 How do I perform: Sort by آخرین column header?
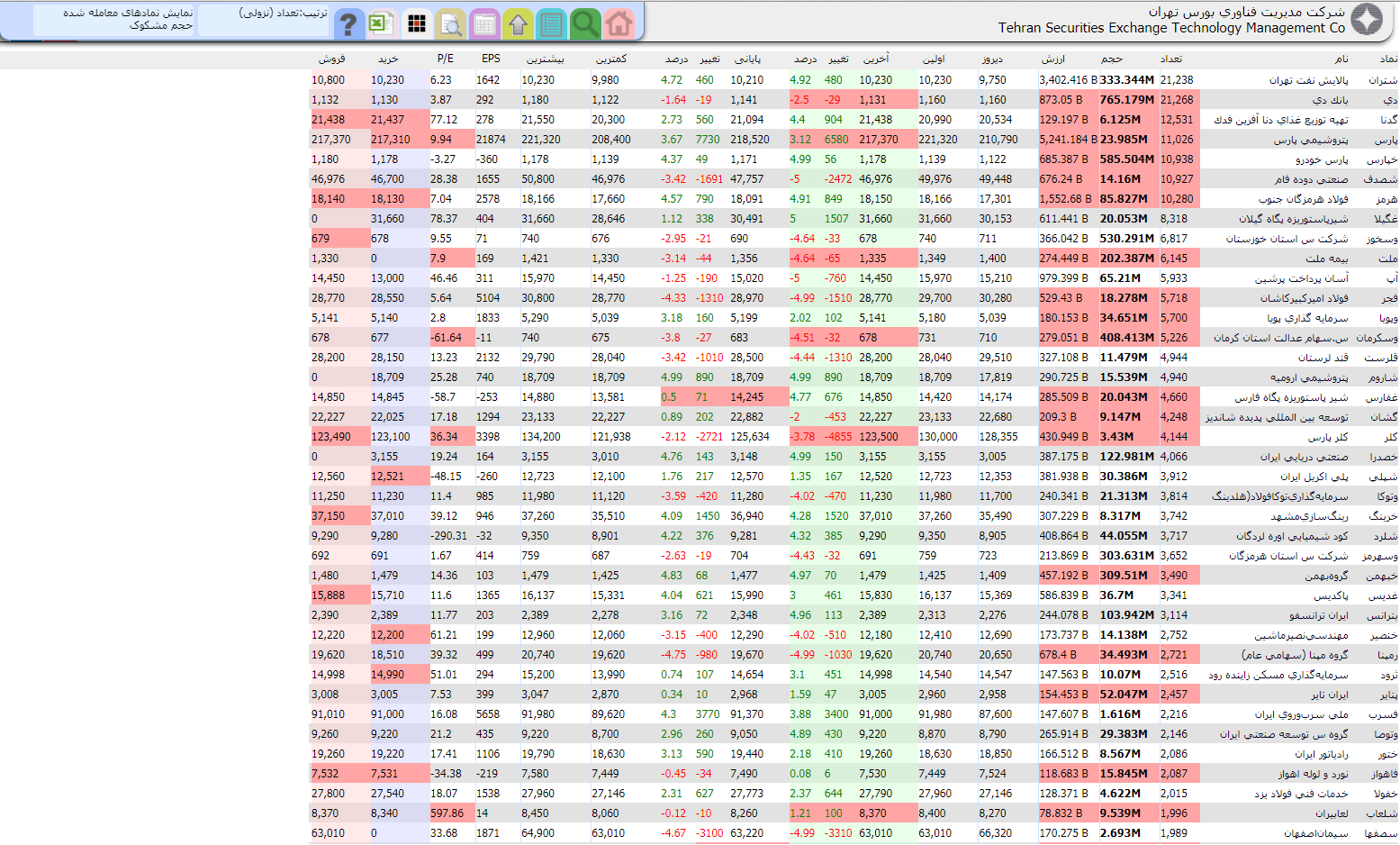(x=876, y=59)
